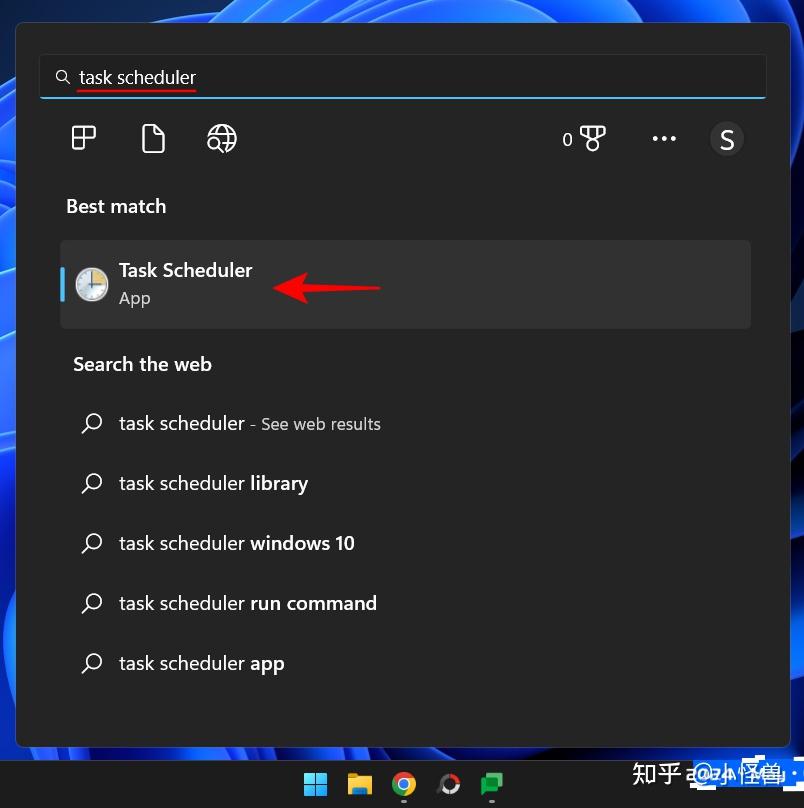Click search icon beside 'See web results'
Viewport: 804px width, 808px height.
click(x=92, y=424)
